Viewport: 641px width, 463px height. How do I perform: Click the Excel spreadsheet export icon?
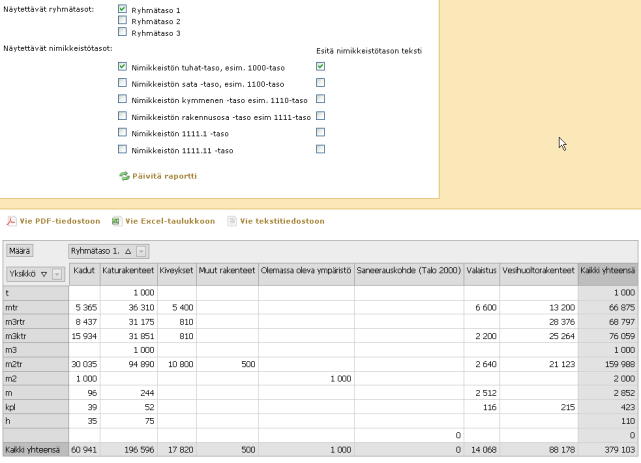[117, 221]
